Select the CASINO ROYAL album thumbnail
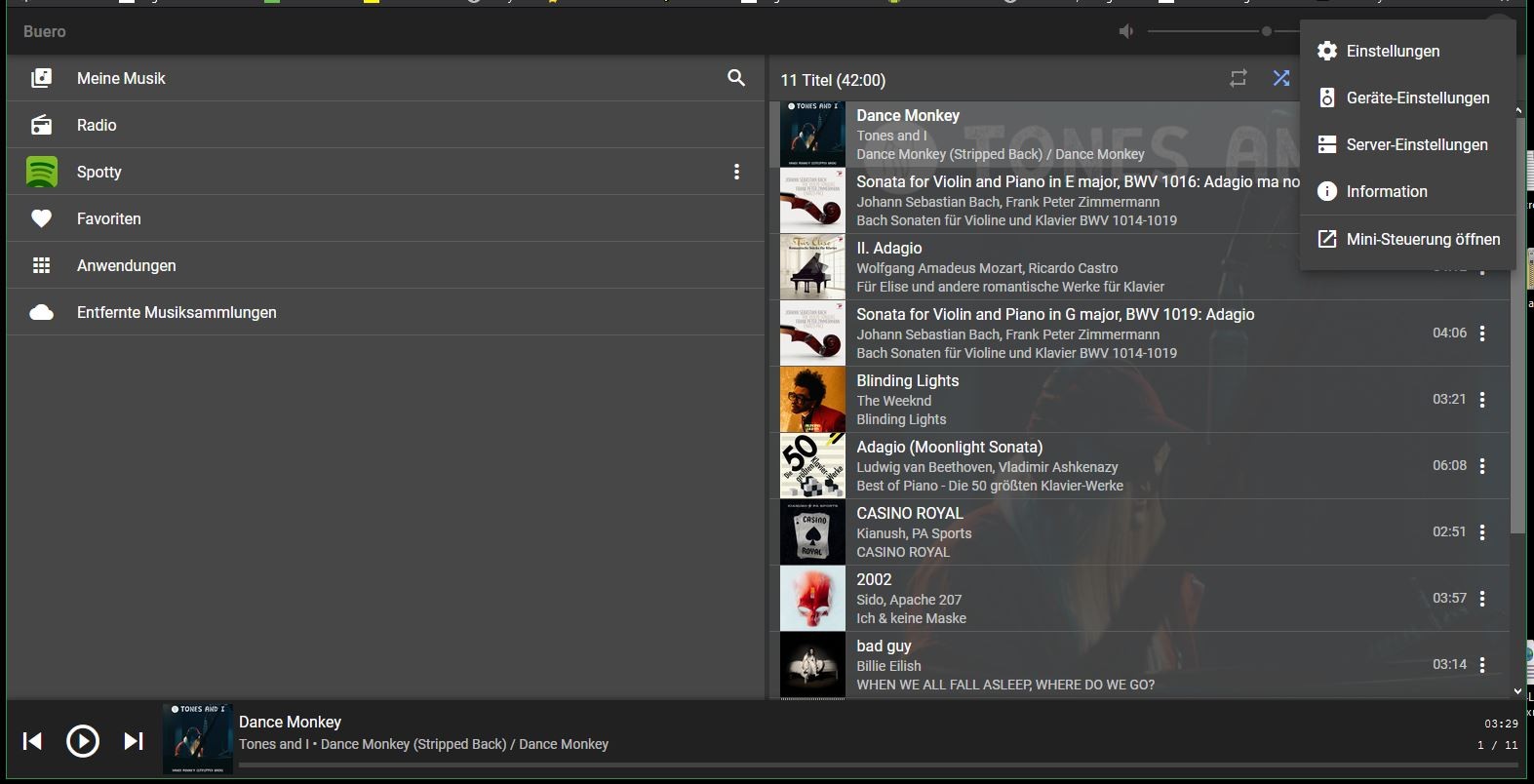Image resolution: width=1534 pixels, height=784 pixels. pyautogui.click(x=812, y=532)
